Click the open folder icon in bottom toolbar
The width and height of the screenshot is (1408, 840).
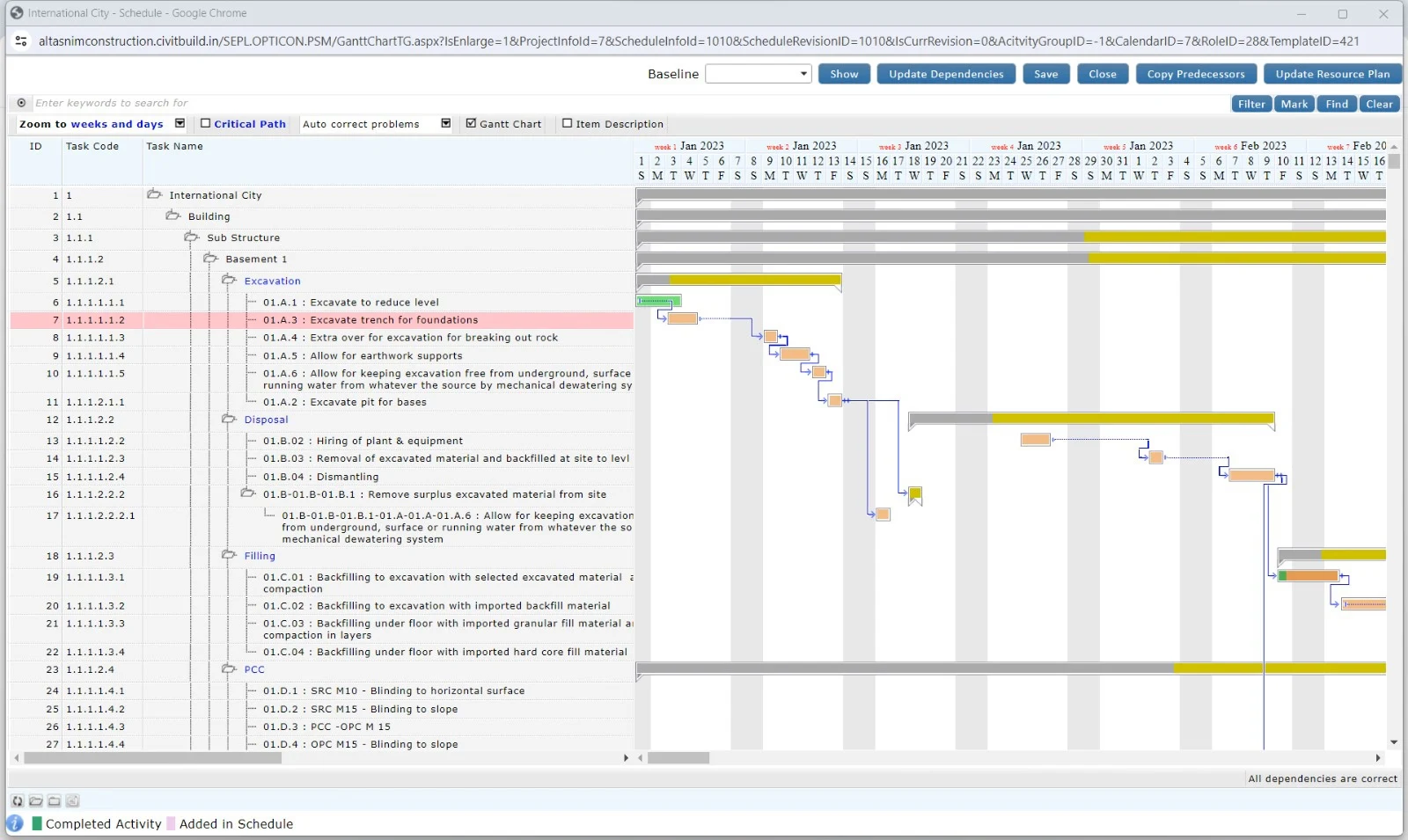pos(36,801)
